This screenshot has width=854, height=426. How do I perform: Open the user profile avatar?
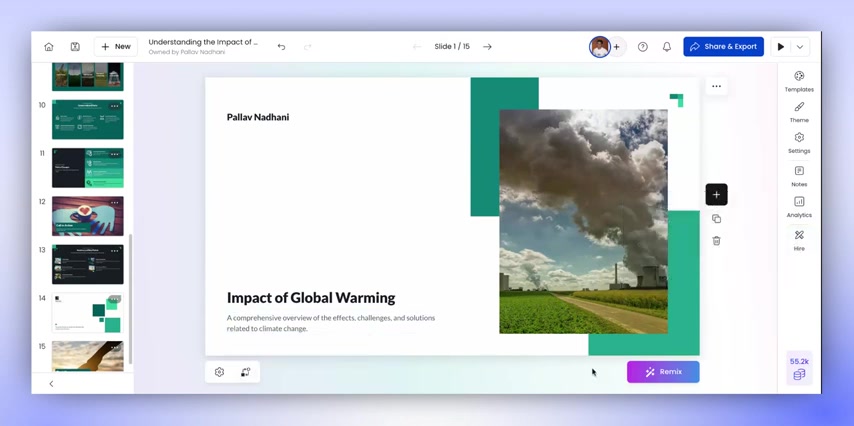click(599, 47)
